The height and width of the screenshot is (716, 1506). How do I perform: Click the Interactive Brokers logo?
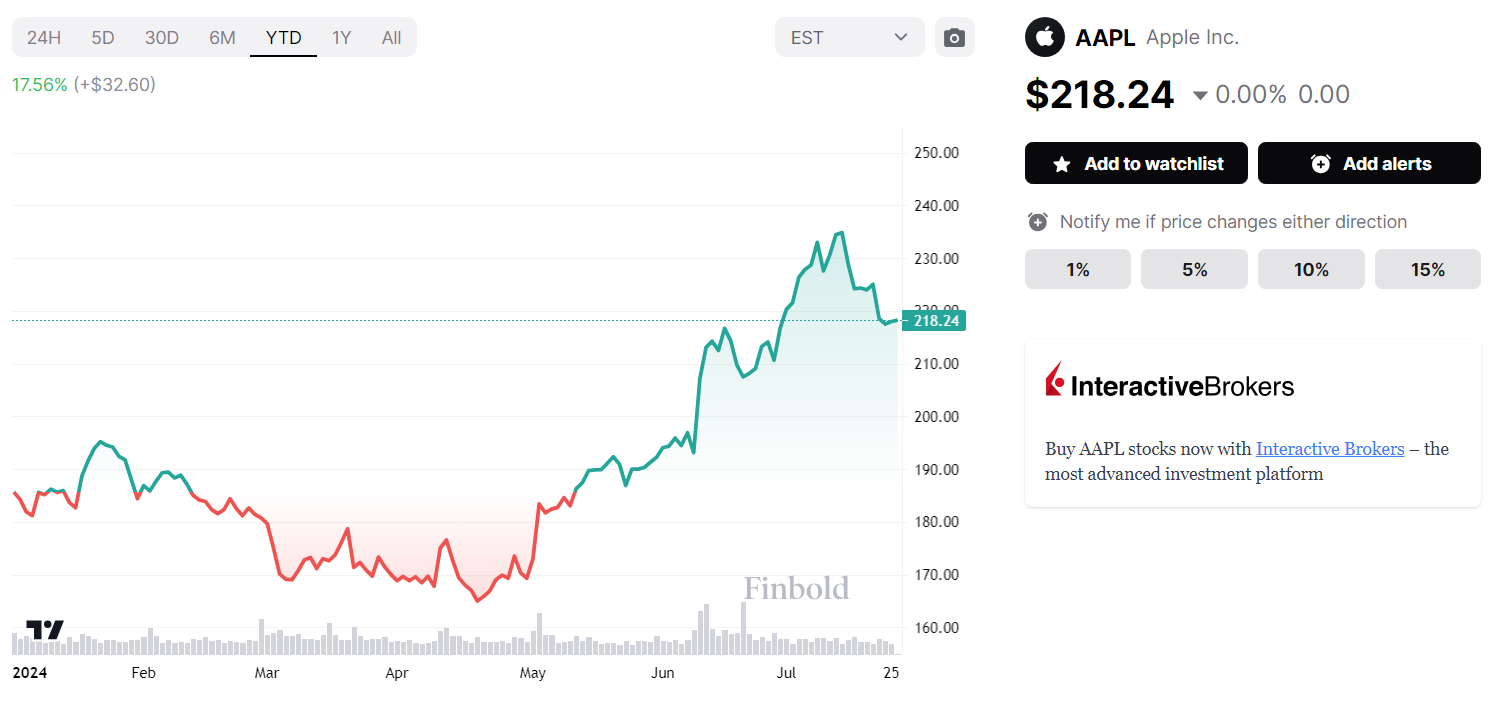point(1170,385)
